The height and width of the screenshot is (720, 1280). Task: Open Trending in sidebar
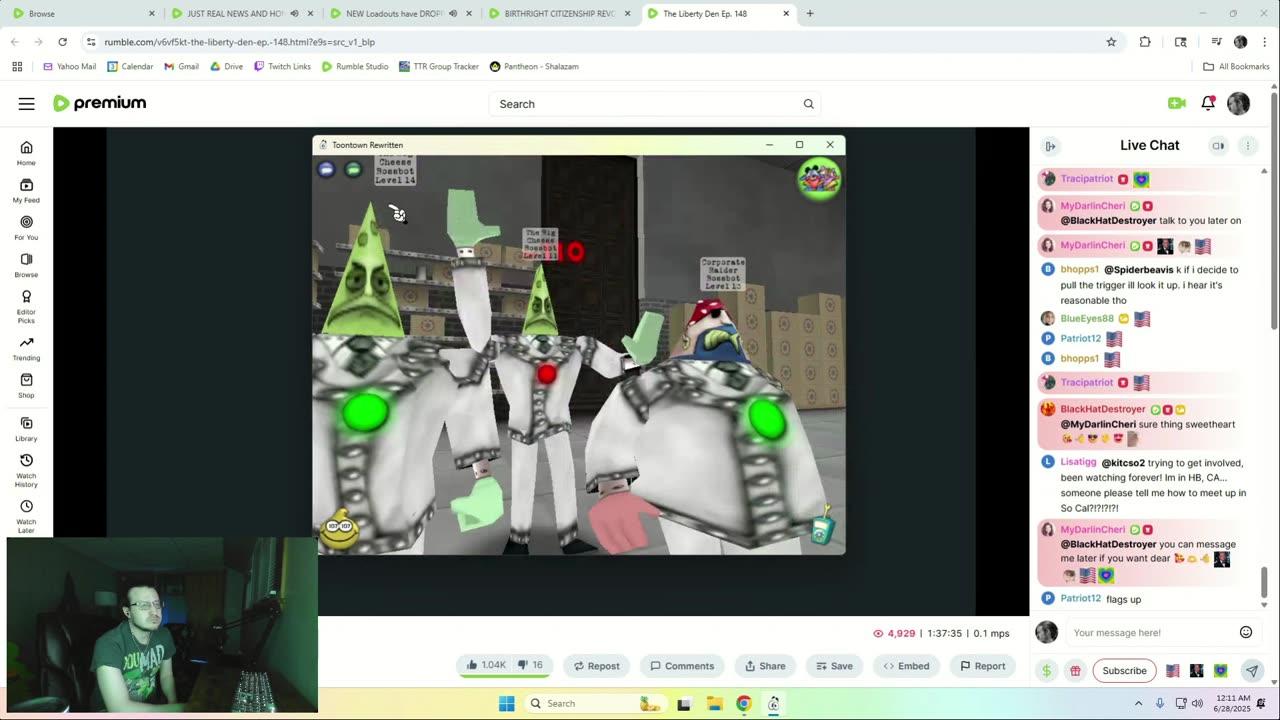click(x=26, y=349)
